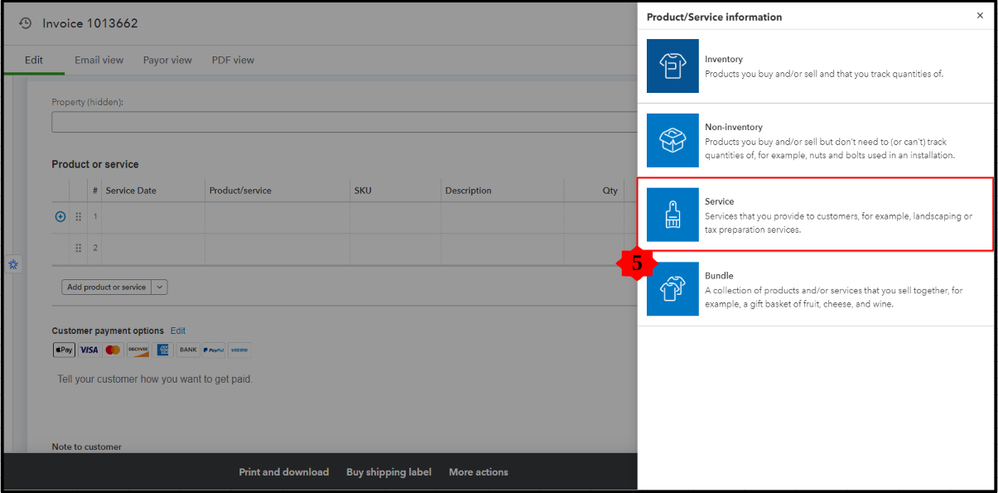Click 'Tell your customer how you want to get paid'
The height and width of the screenshot is (493, 998).
coord(155,380)
